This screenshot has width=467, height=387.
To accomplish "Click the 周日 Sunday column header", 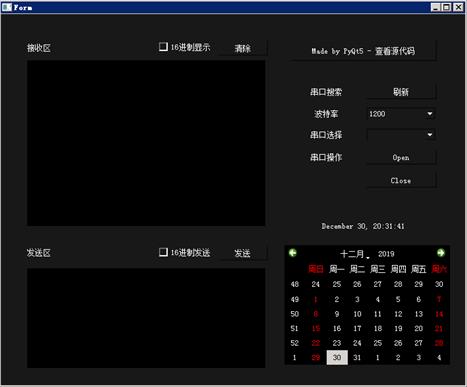I will tap(316, 269).
